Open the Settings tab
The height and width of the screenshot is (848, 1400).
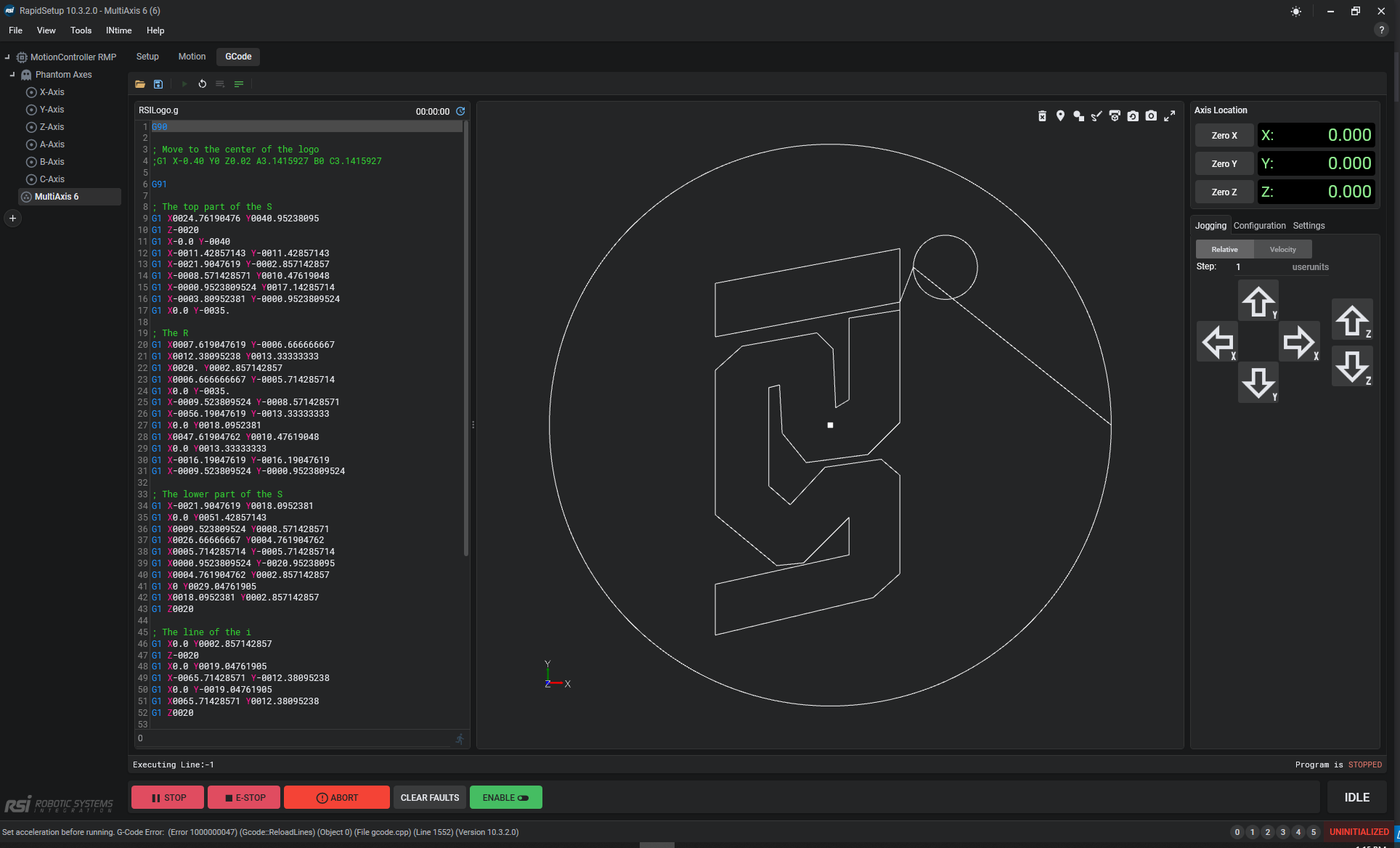[x=1309, y=226]
